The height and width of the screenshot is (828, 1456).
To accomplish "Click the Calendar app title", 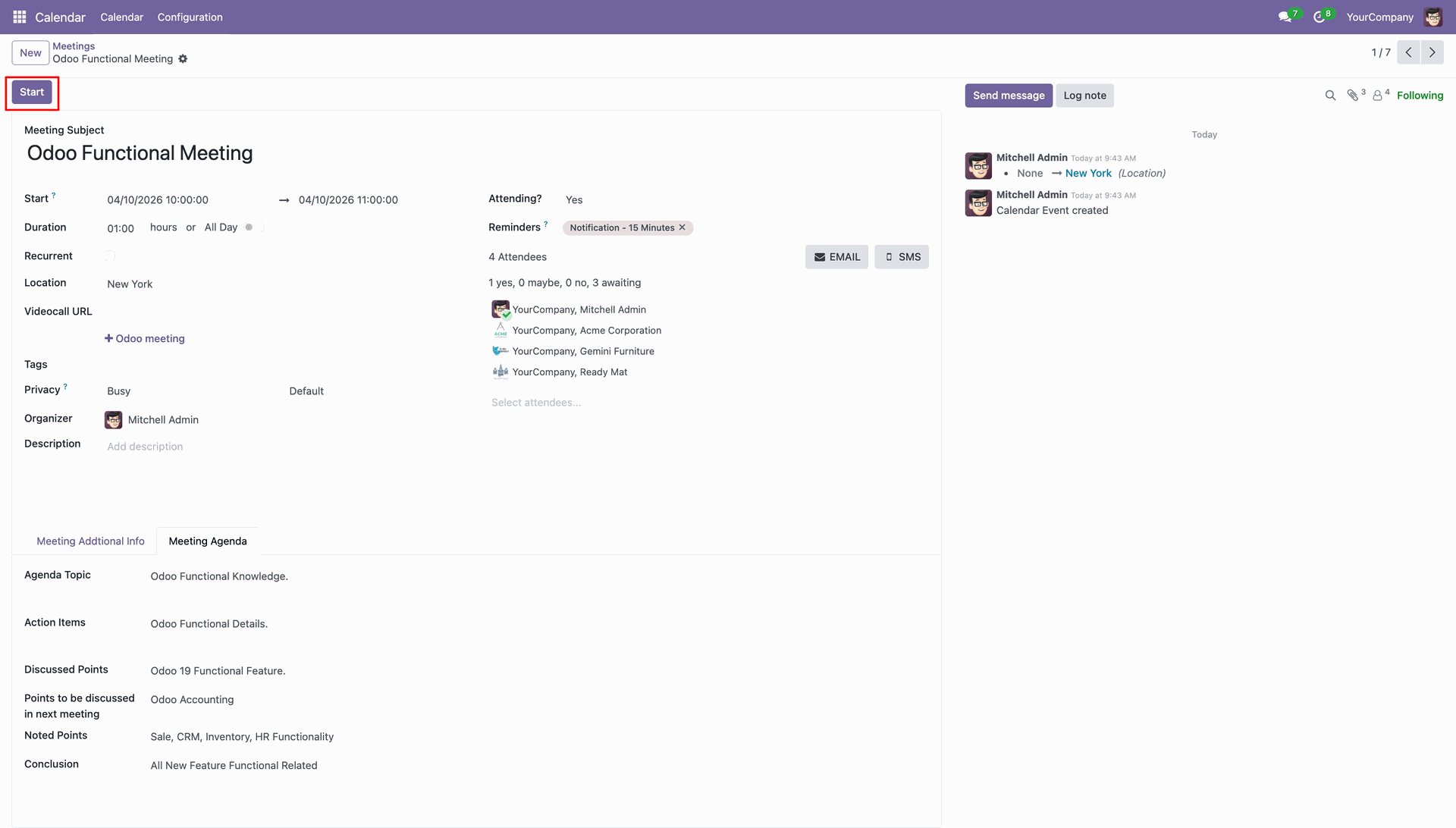I will tap(61, 17).
